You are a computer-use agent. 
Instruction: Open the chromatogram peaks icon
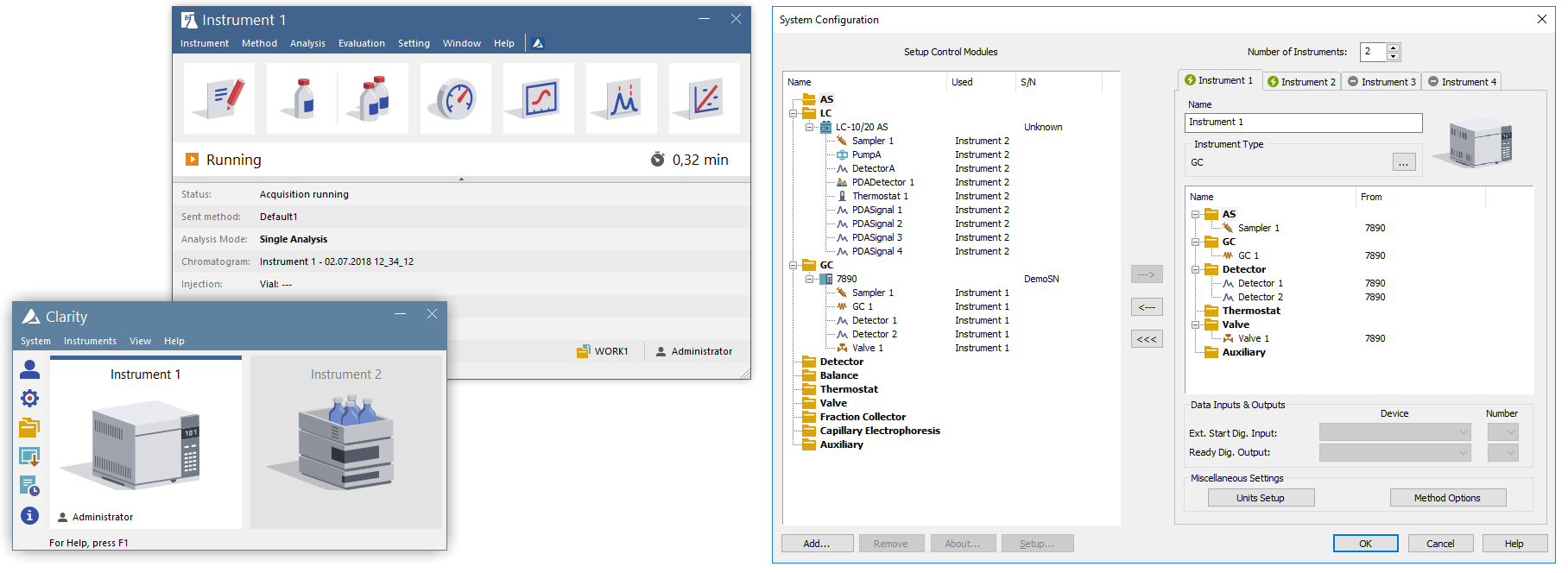click(622, 98)
